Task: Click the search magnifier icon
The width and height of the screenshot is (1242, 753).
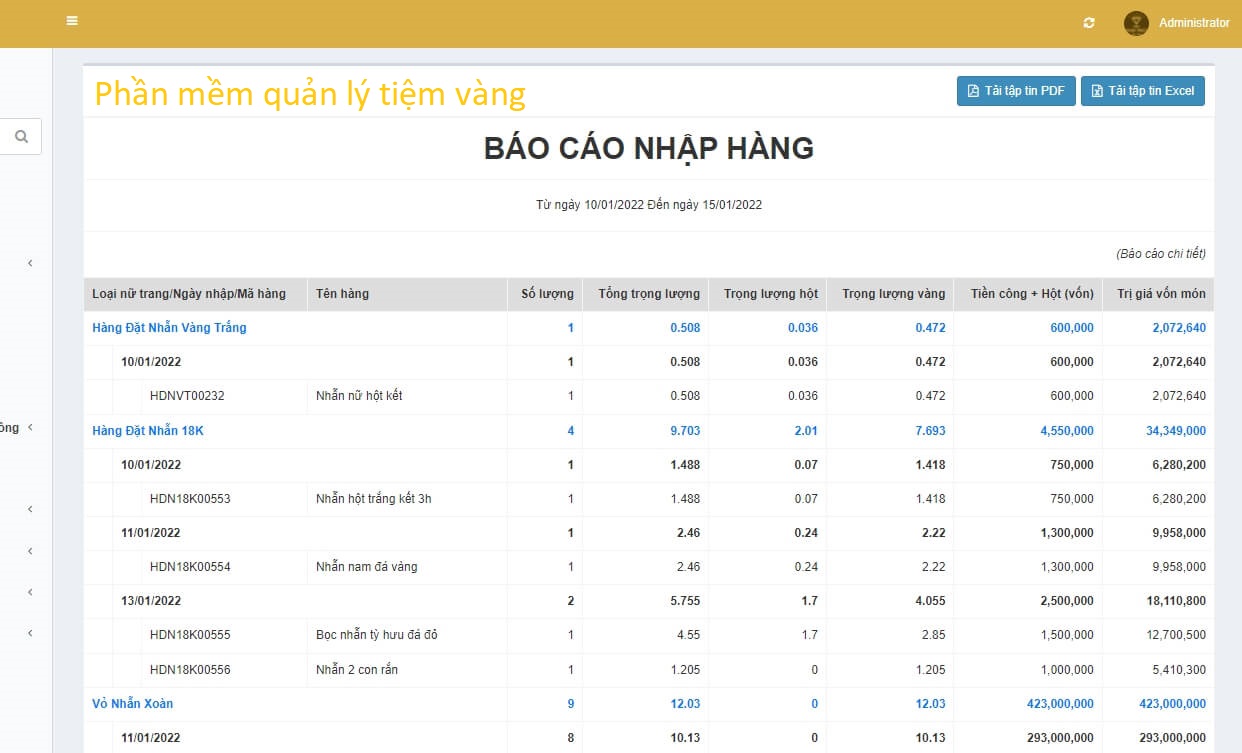Action: pyautogui.click(x=22, y=137)
